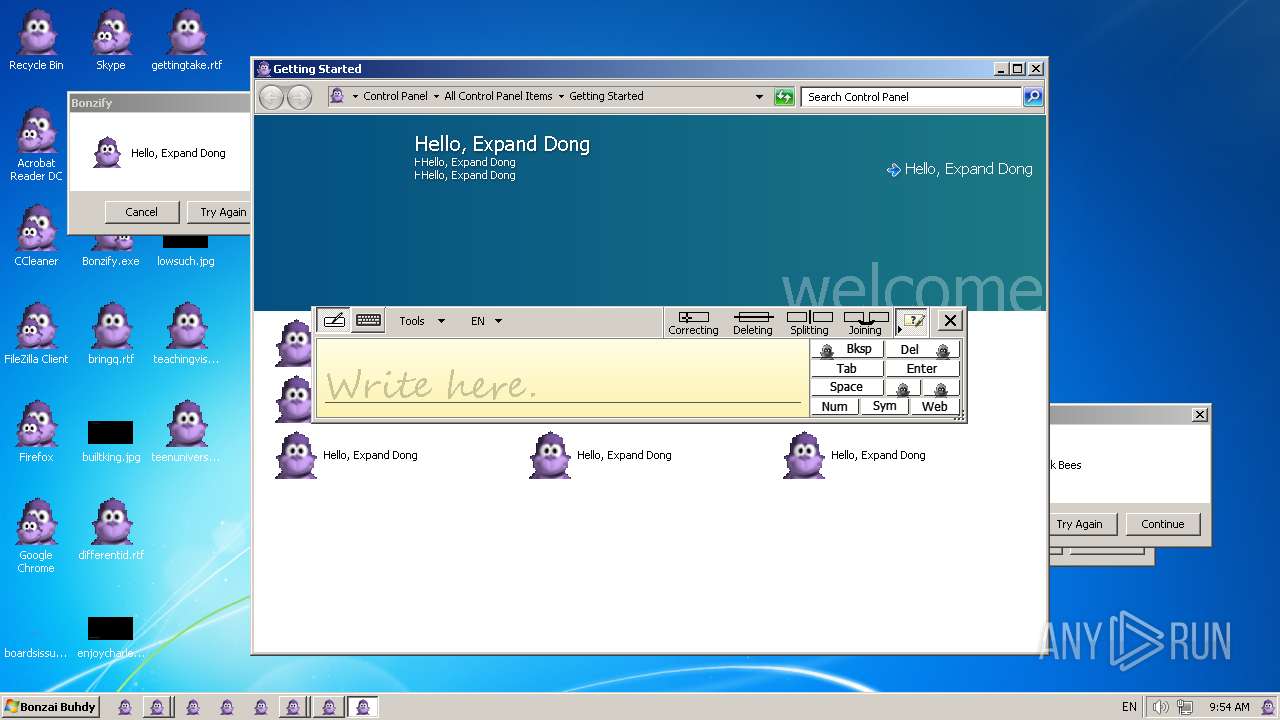Viewport: 1280px width, 720px height.
Task: Select the bringq.rtf desktop file
Action: [x=111, y=335]
